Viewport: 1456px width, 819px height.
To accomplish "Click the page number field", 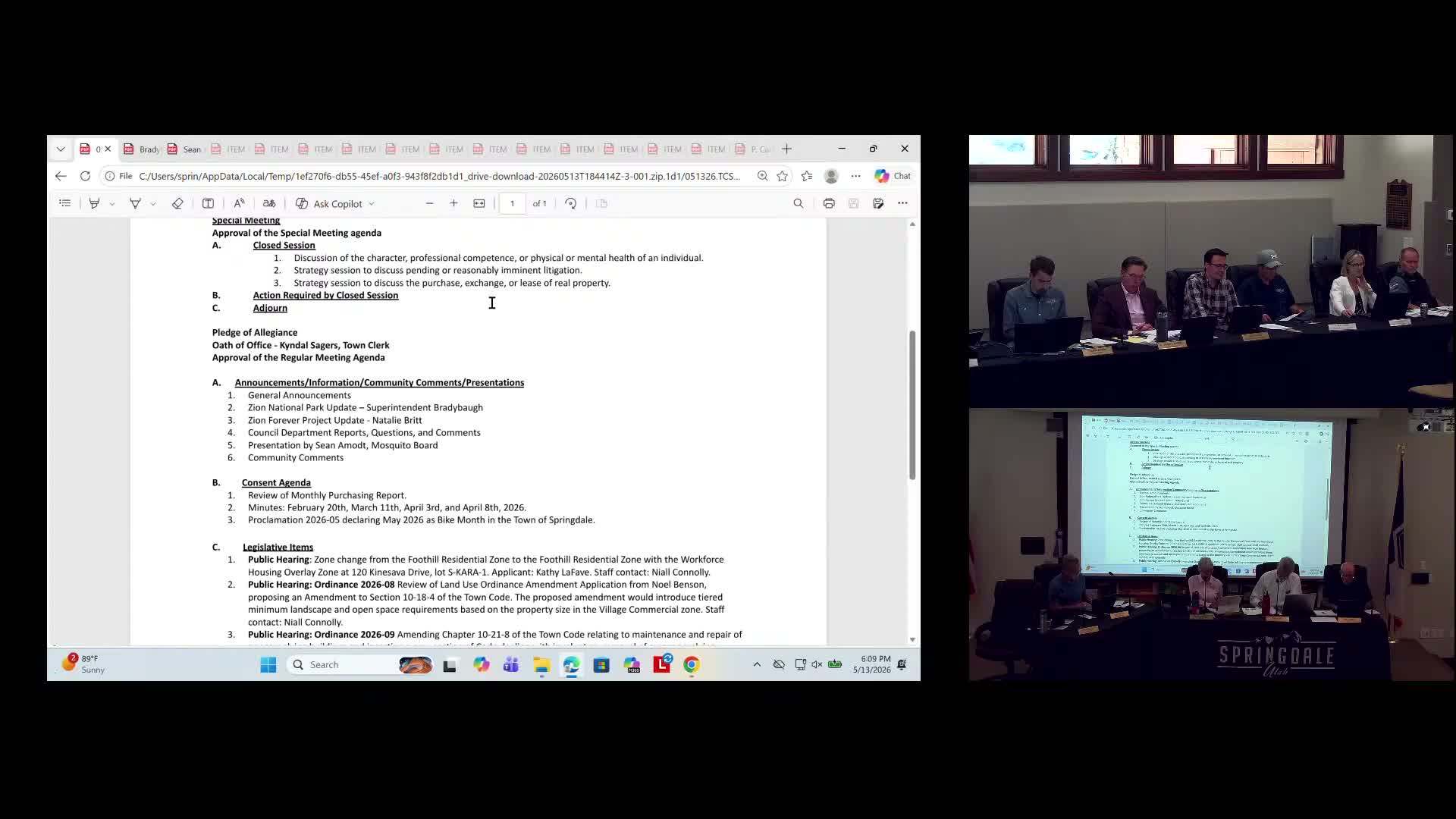I will point(513,203).
